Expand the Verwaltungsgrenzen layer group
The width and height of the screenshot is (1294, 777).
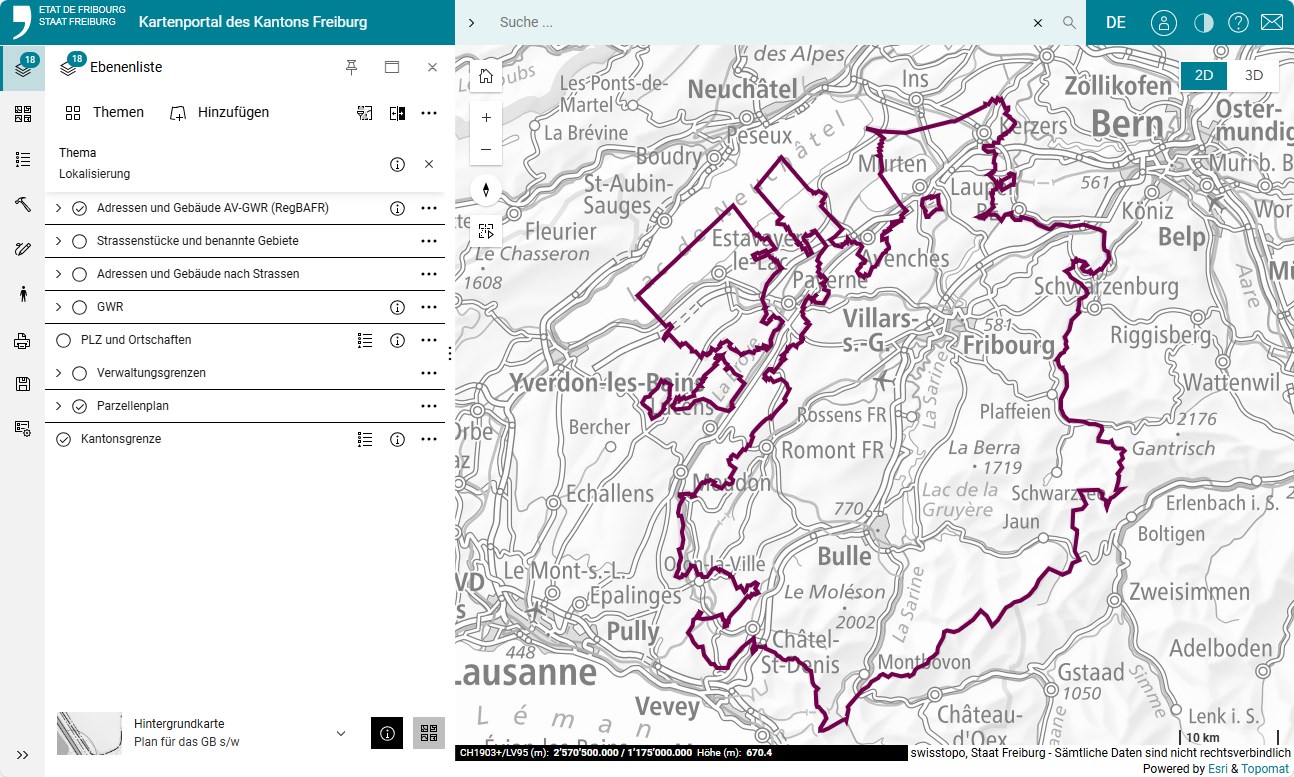(x=58, y=373)
